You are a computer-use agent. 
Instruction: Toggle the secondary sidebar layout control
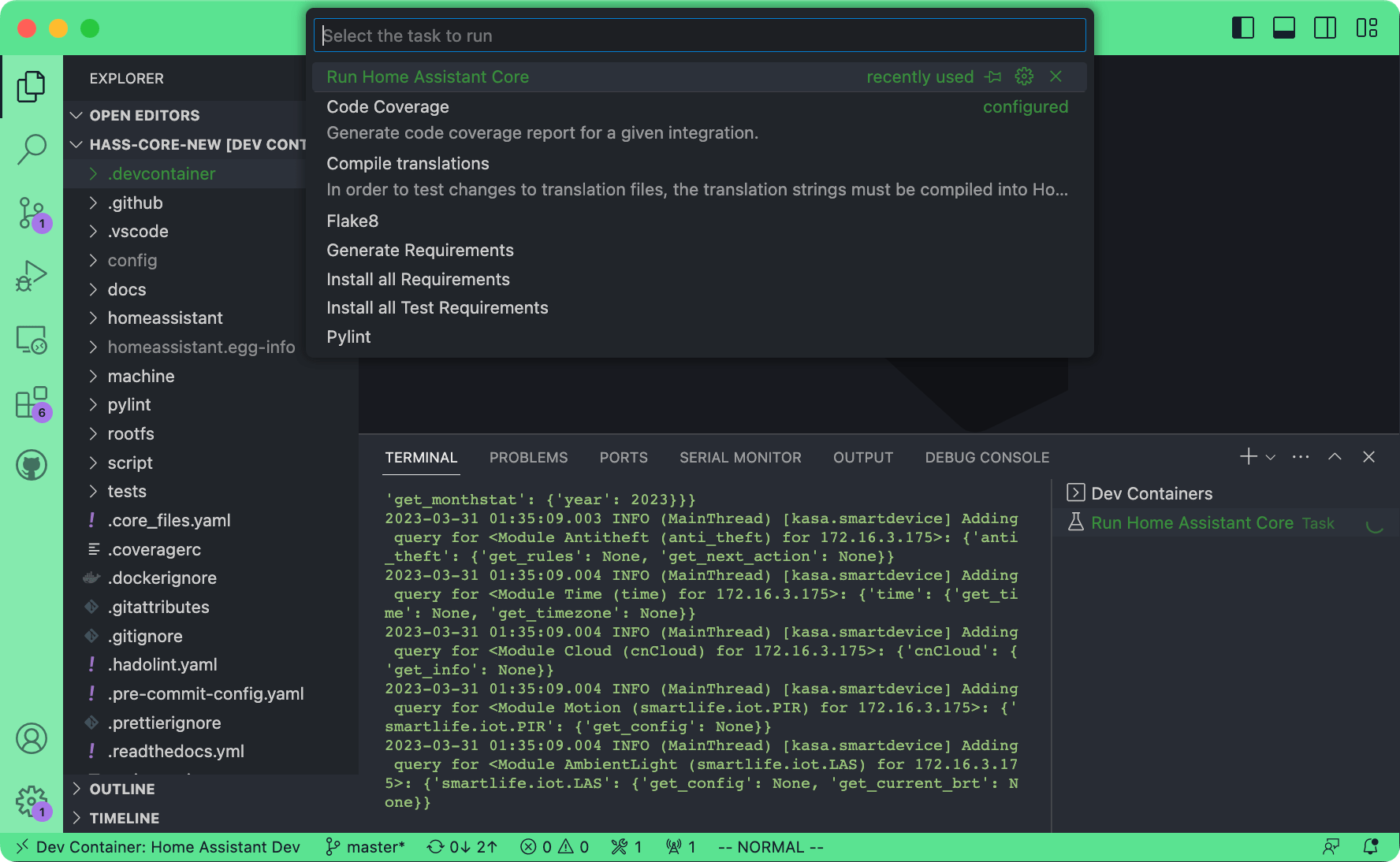coord(1325,28)
